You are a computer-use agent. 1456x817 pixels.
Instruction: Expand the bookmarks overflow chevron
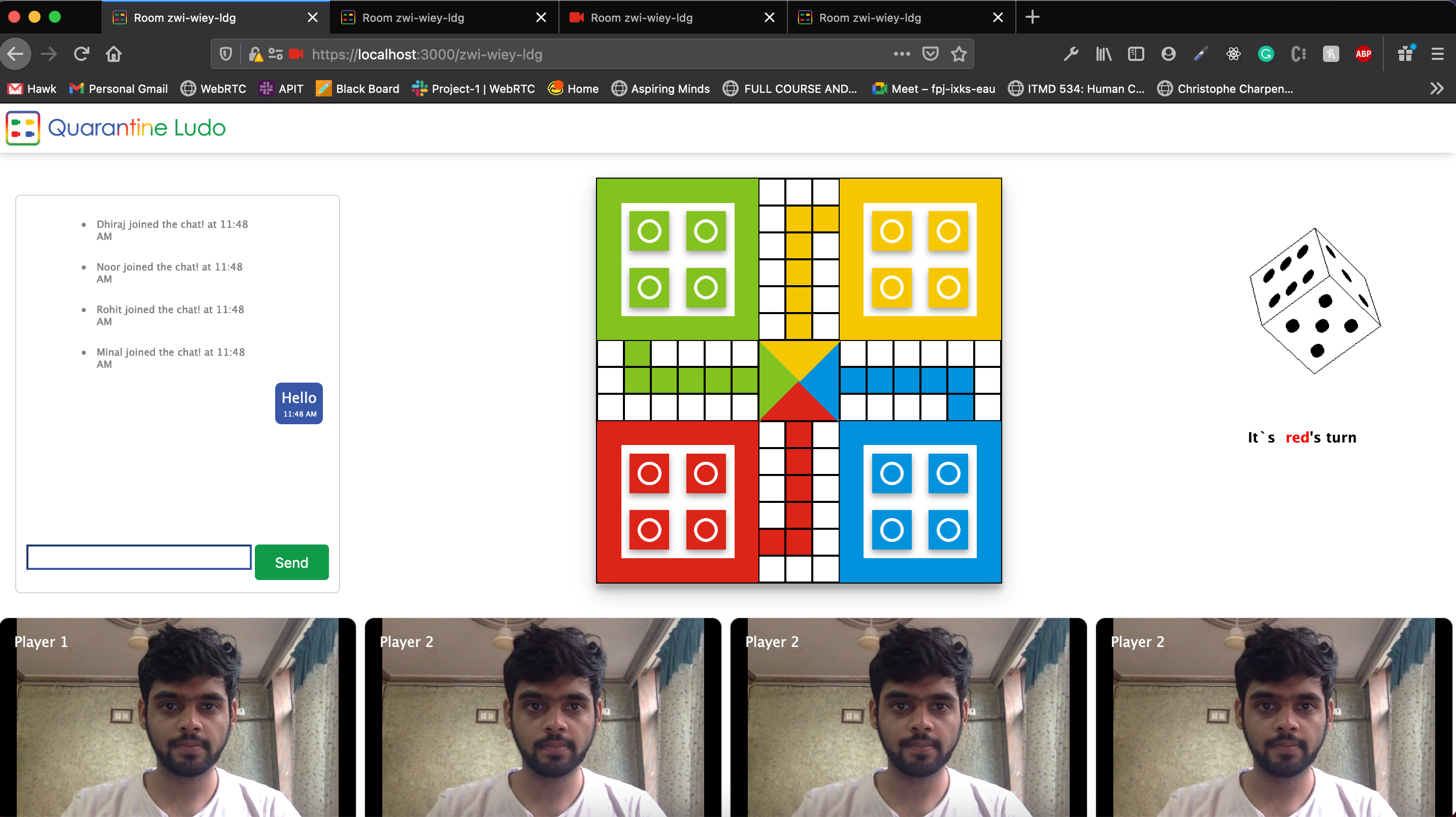click(1436, 89)
